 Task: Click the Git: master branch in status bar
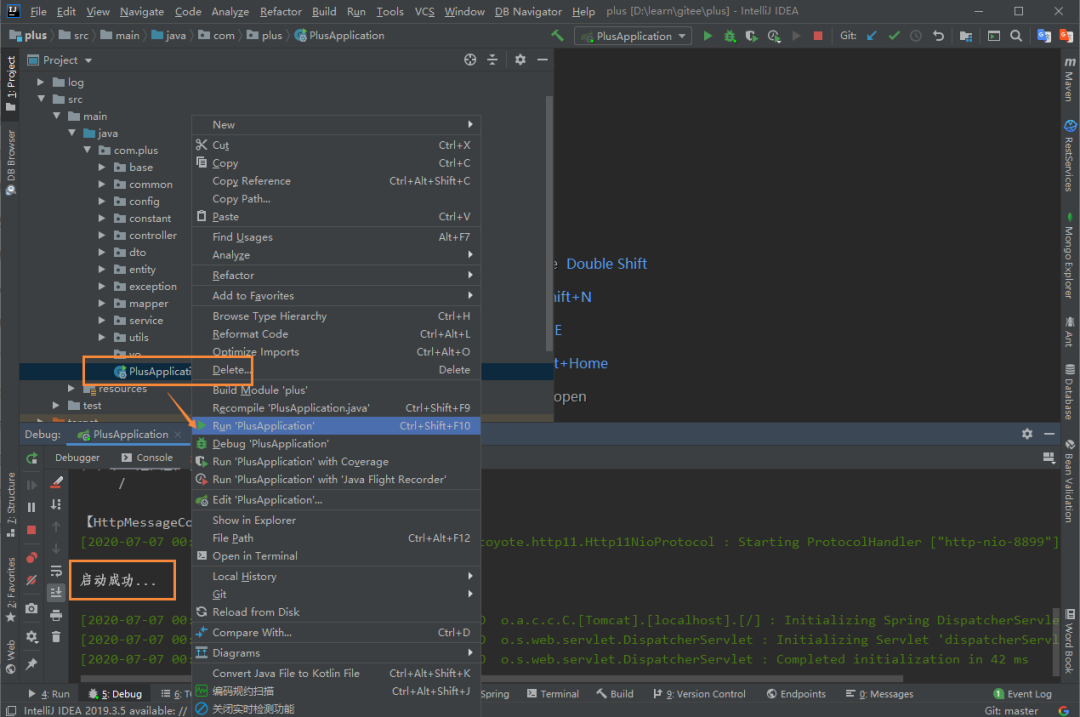[1011, 710]
